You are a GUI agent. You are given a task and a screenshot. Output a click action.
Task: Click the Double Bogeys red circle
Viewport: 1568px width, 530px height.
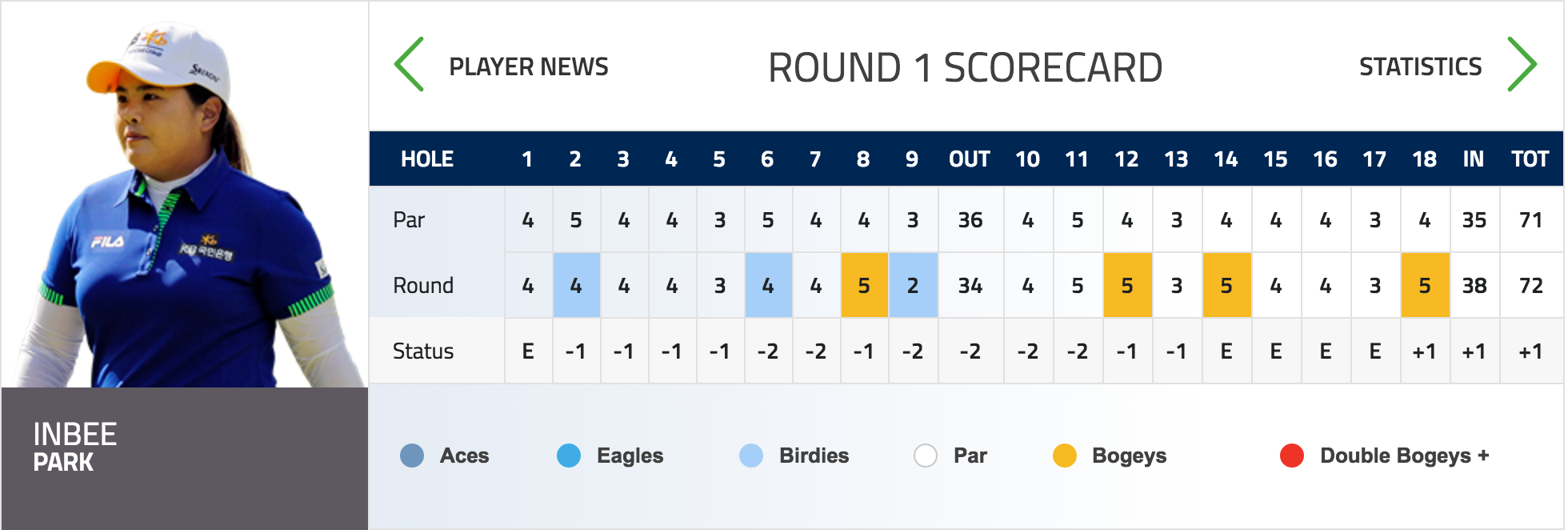click(1292, 456)
